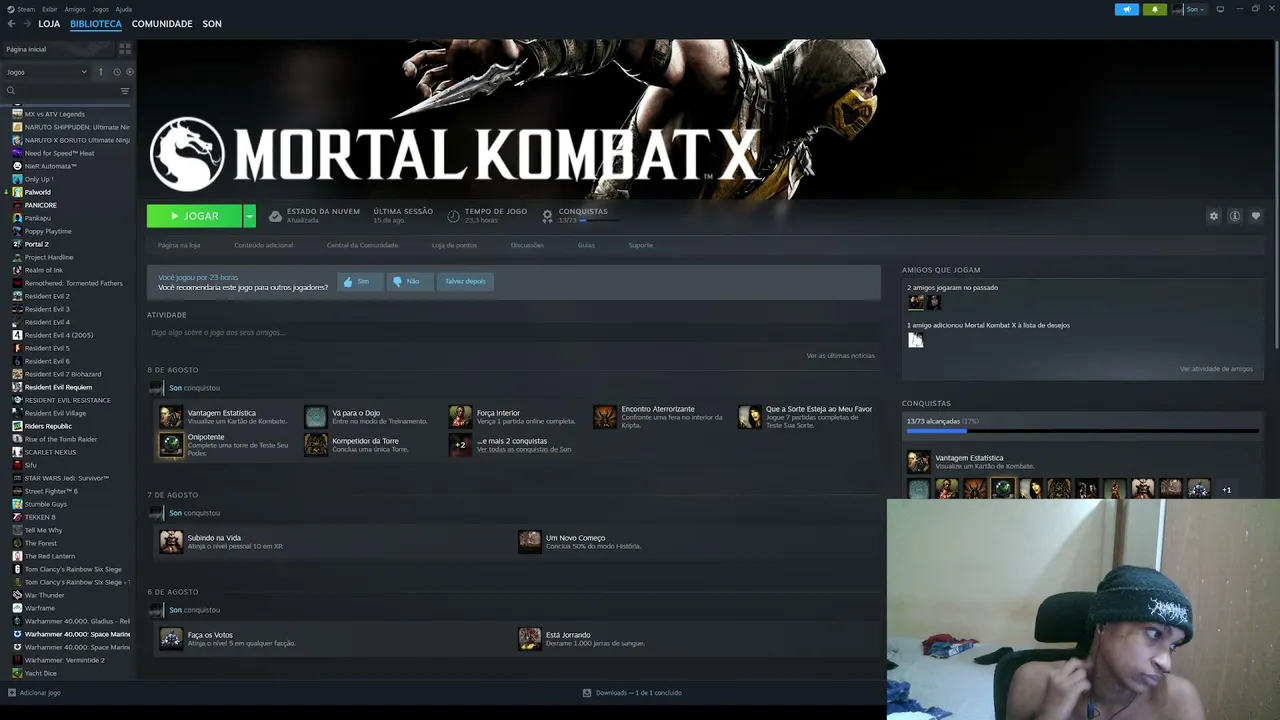Select Portal 2 in the game list
Viewport: 1280px width, 720px height.
[36, 244]
